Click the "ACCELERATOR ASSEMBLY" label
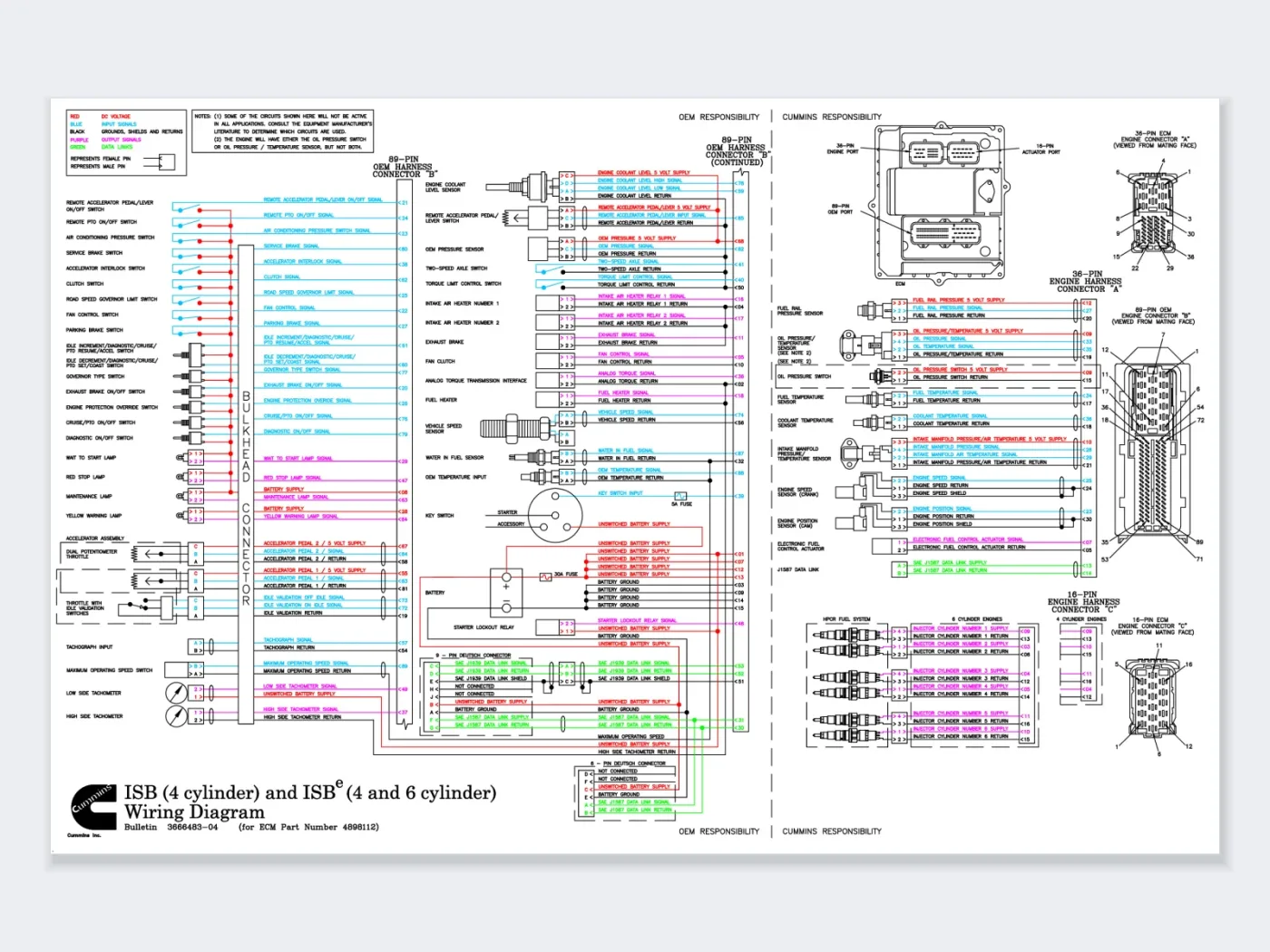The height and width of the screenshot is (952, 1270). tap(95, 539)
